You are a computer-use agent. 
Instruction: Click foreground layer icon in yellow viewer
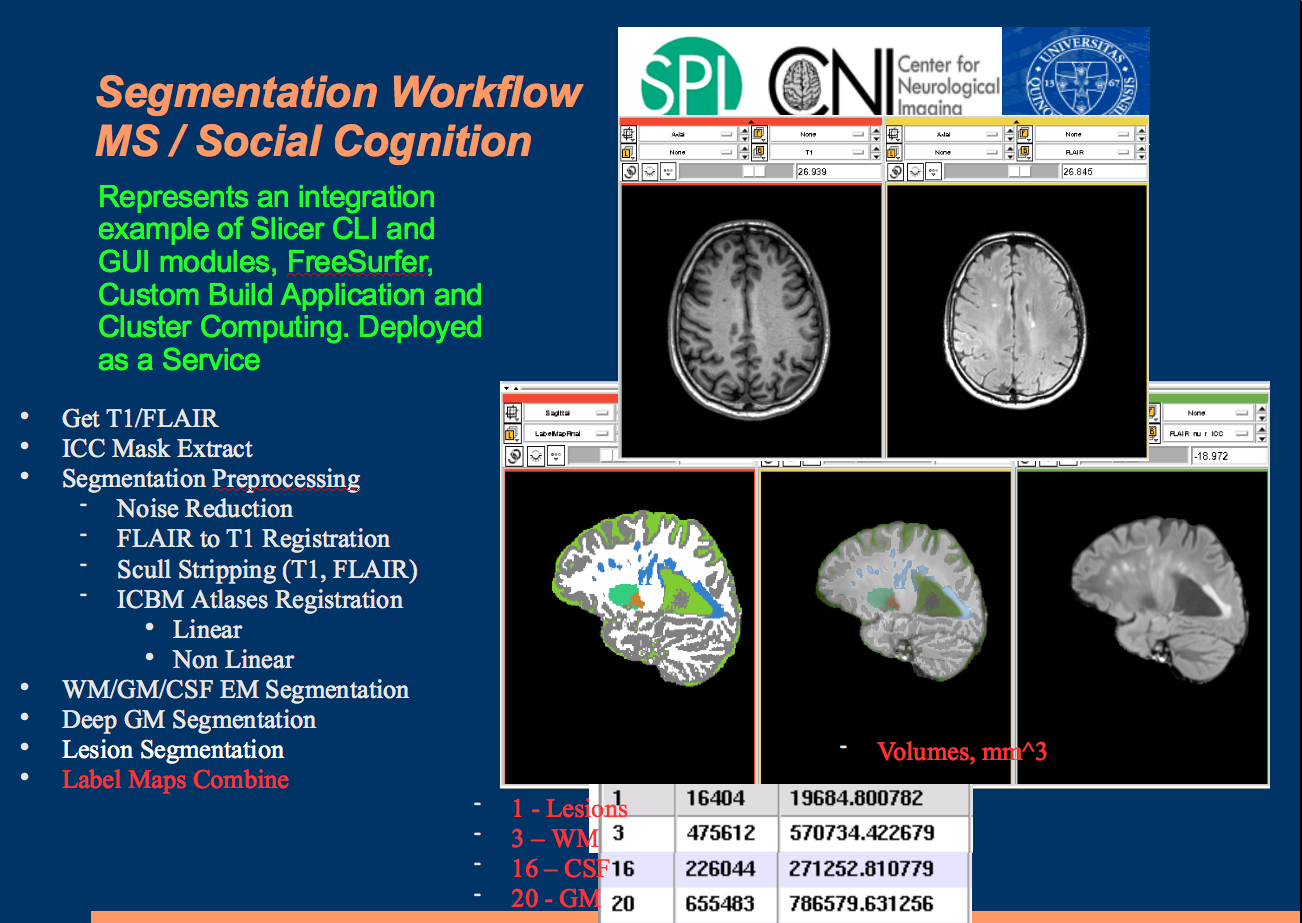click(1024, 134)
